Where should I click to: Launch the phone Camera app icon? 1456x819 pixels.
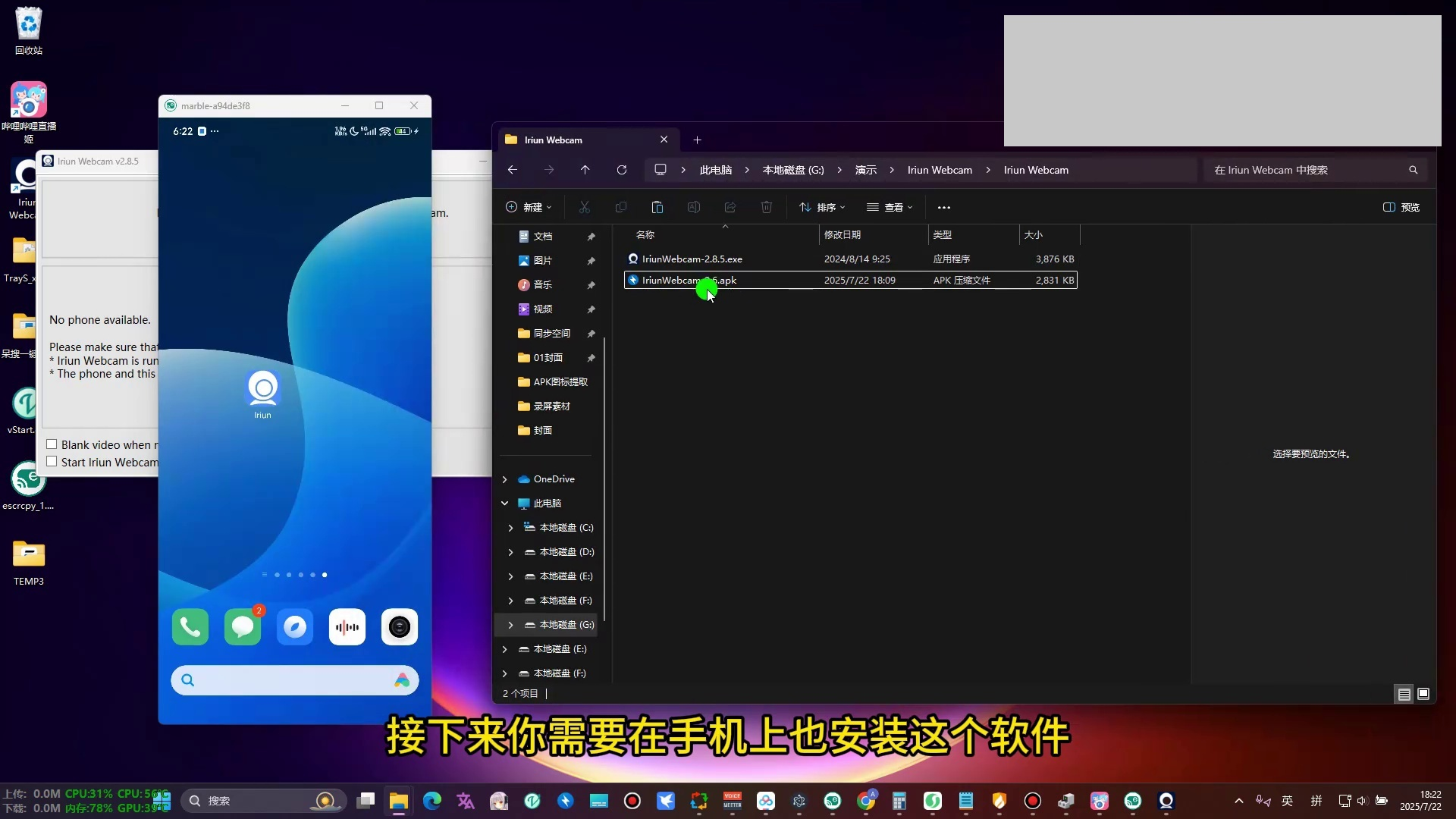tap(400, 627)
